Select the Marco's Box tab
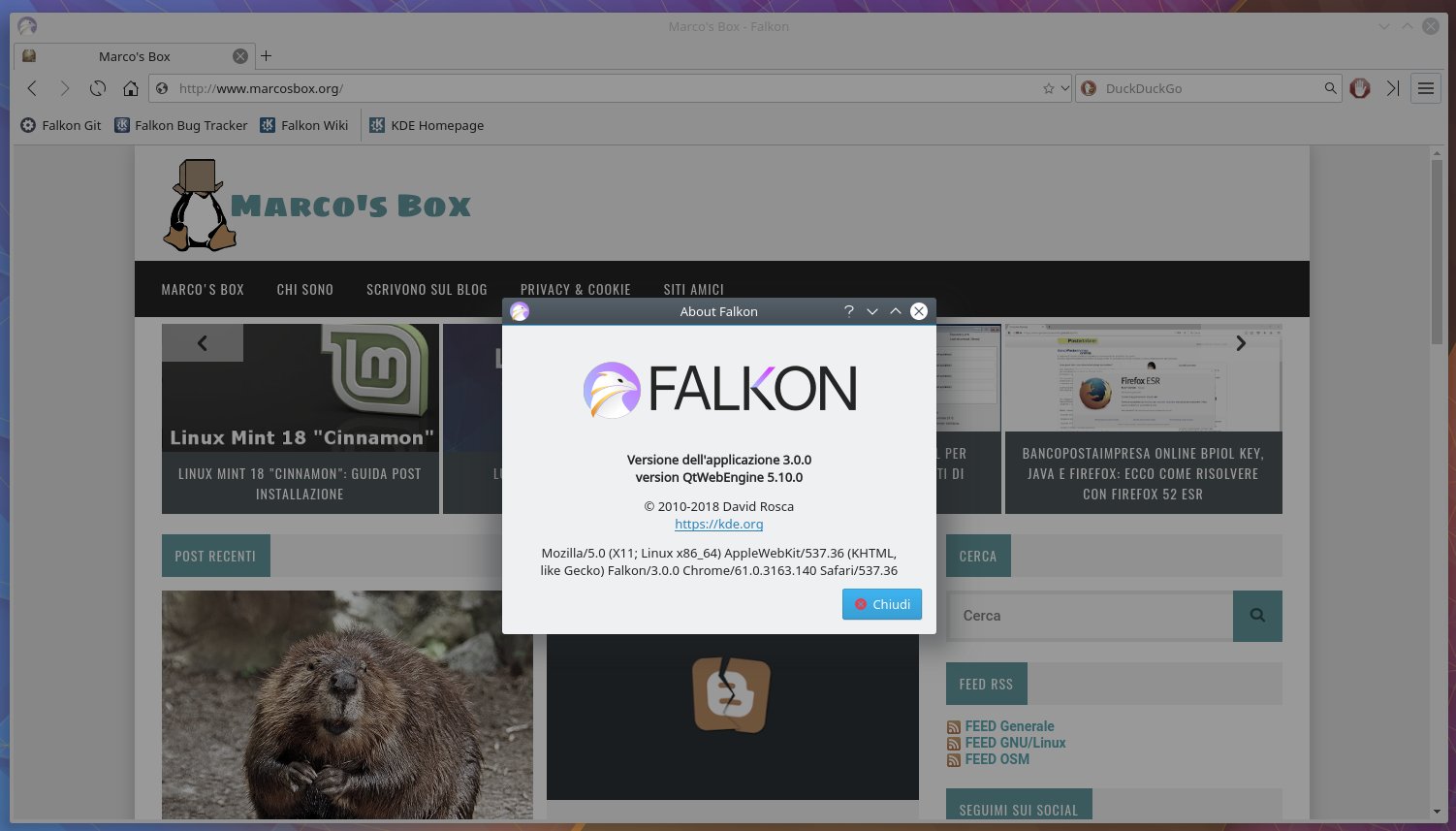Image resolution: width=1456 pixels, height=831 pixels. (x=134, y=56)
